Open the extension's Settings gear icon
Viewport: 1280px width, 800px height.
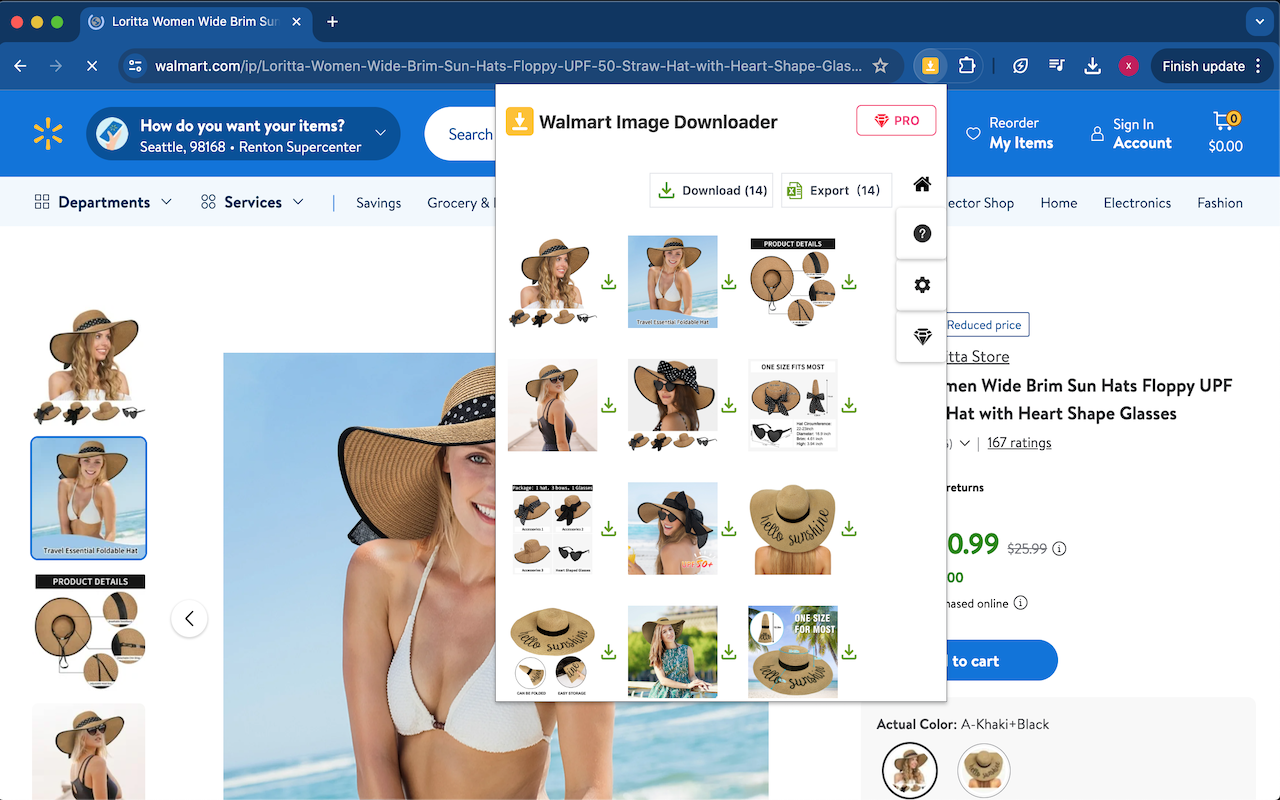coord(922,285)
